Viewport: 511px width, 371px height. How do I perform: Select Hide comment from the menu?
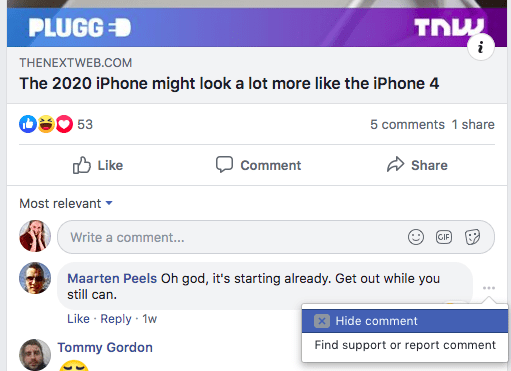(405, 321)
